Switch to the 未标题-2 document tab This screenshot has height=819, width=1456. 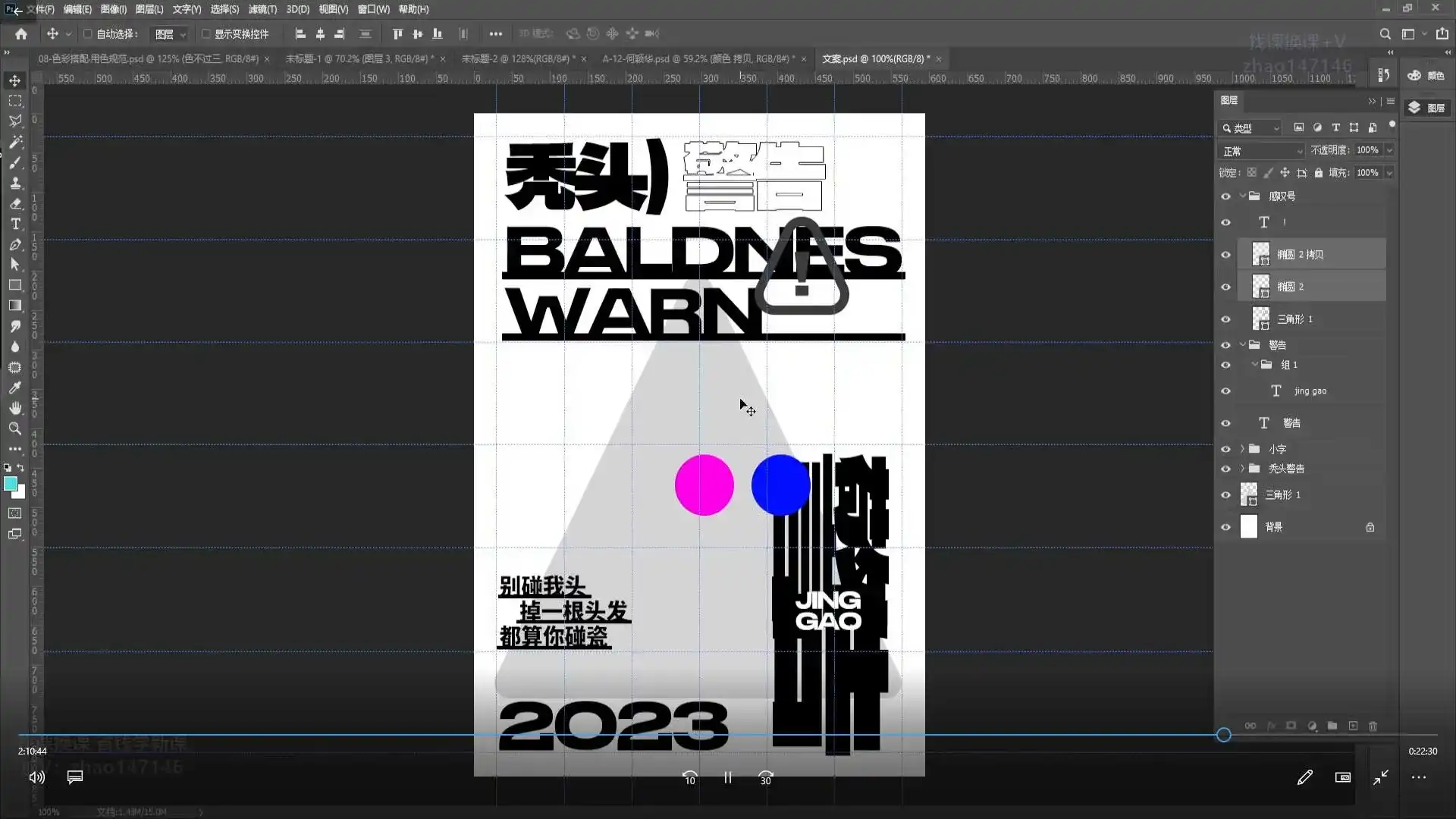(x=517, y=58)
